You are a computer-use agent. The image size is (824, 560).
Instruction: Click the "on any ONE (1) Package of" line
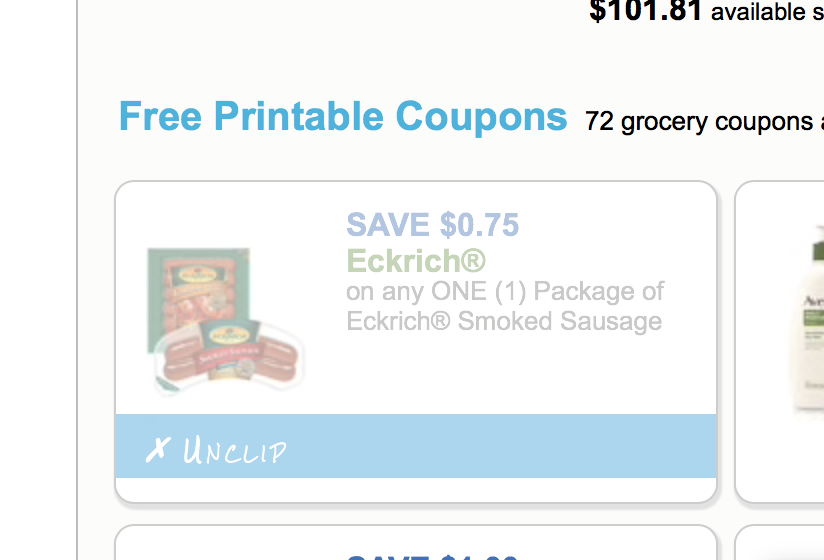point(505,292)
